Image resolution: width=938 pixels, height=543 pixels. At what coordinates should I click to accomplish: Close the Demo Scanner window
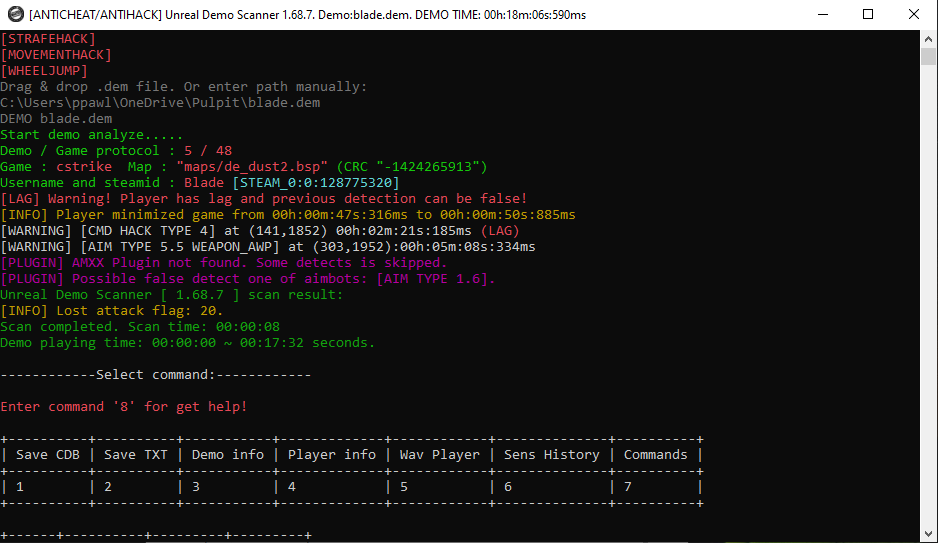[914, 14]
